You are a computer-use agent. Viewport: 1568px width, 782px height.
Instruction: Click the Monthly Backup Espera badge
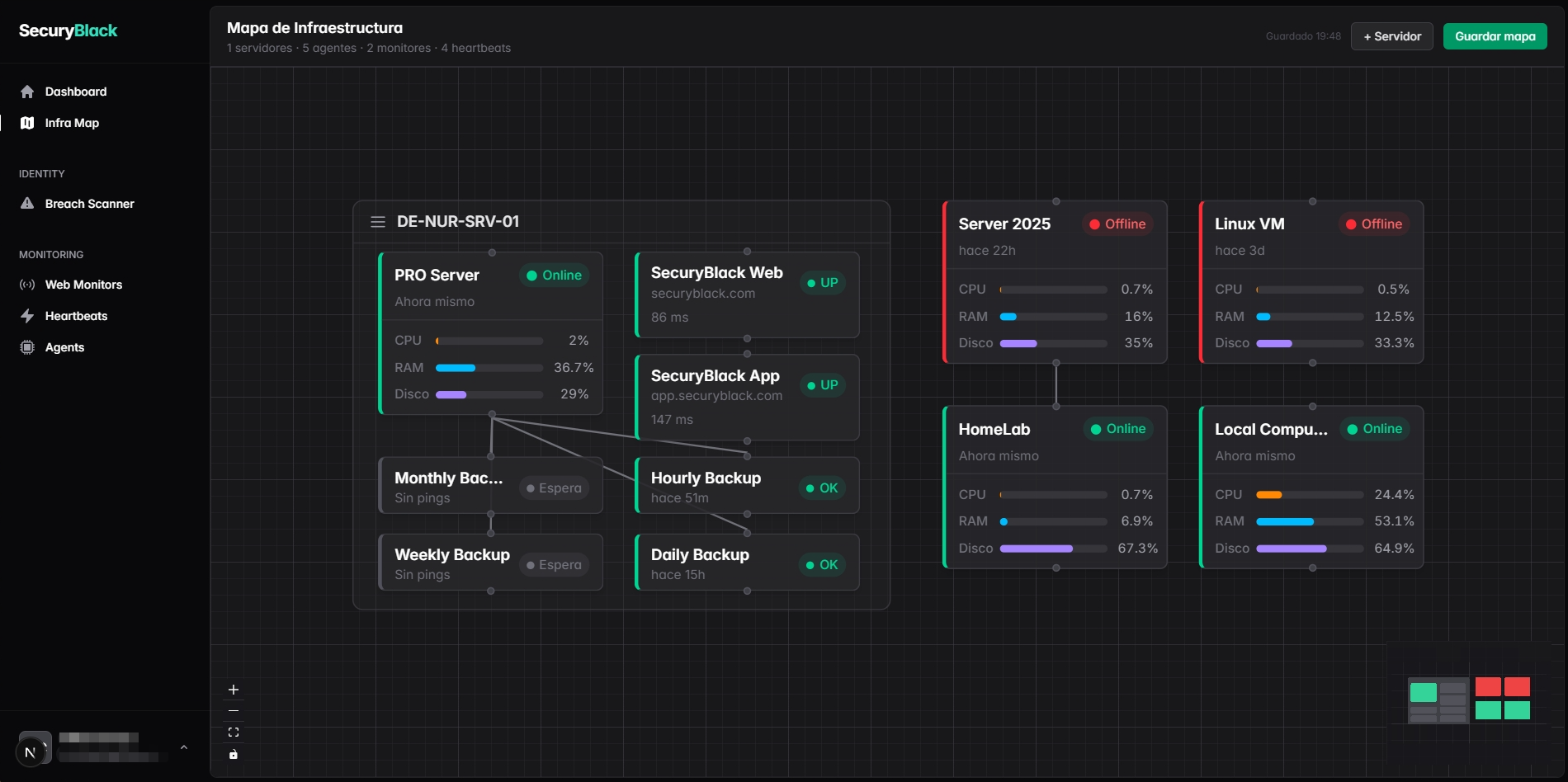coord(555,488)
